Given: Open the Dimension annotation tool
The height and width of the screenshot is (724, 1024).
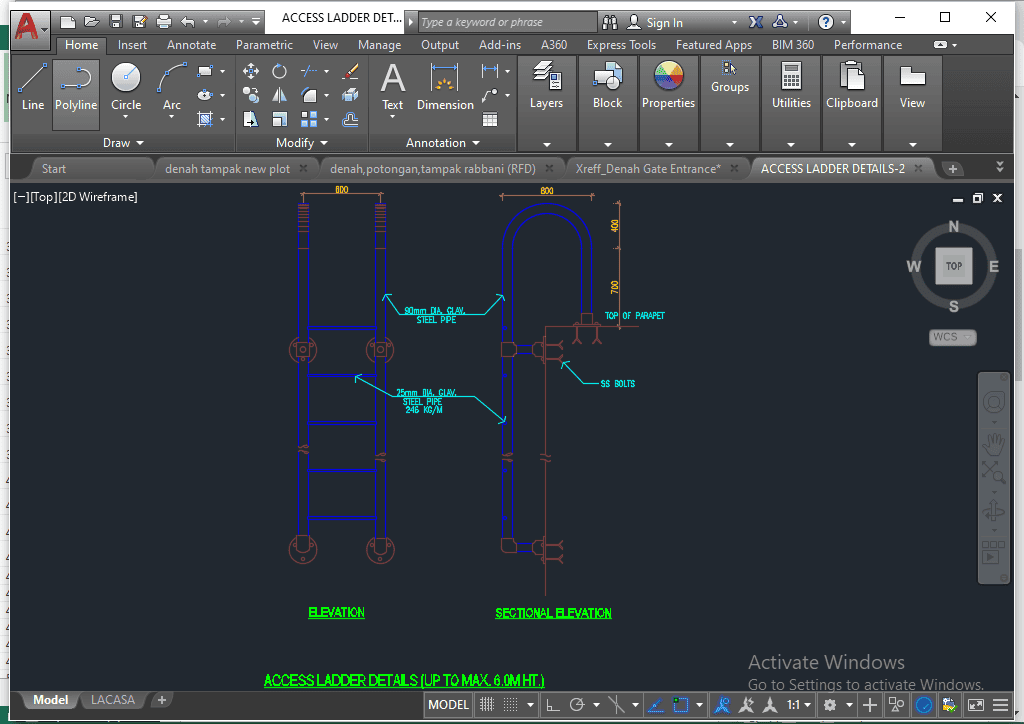Looking at the screenshot, I should click(445, 87).
